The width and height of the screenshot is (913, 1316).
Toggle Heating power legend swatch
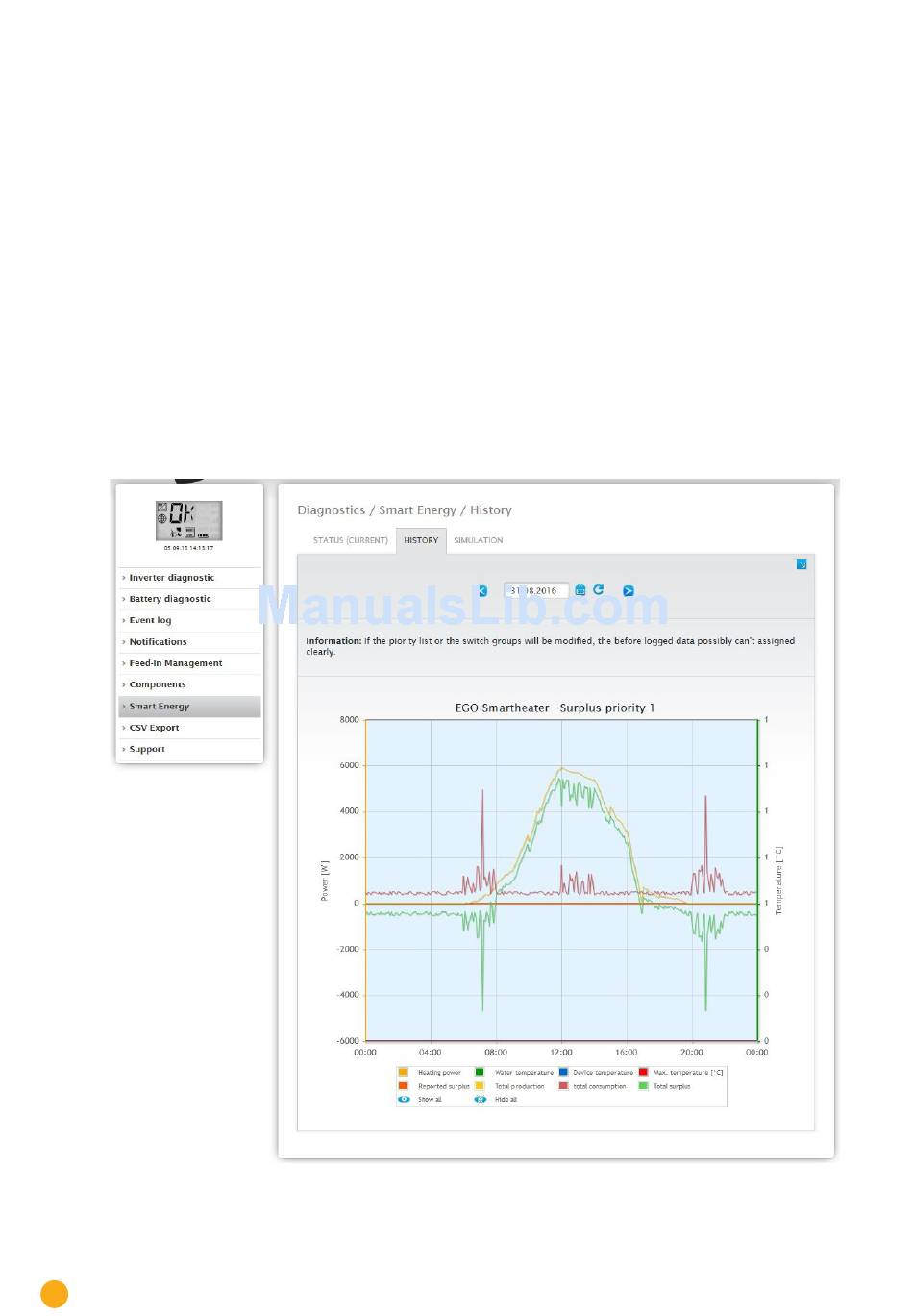tap(403, 1072)
